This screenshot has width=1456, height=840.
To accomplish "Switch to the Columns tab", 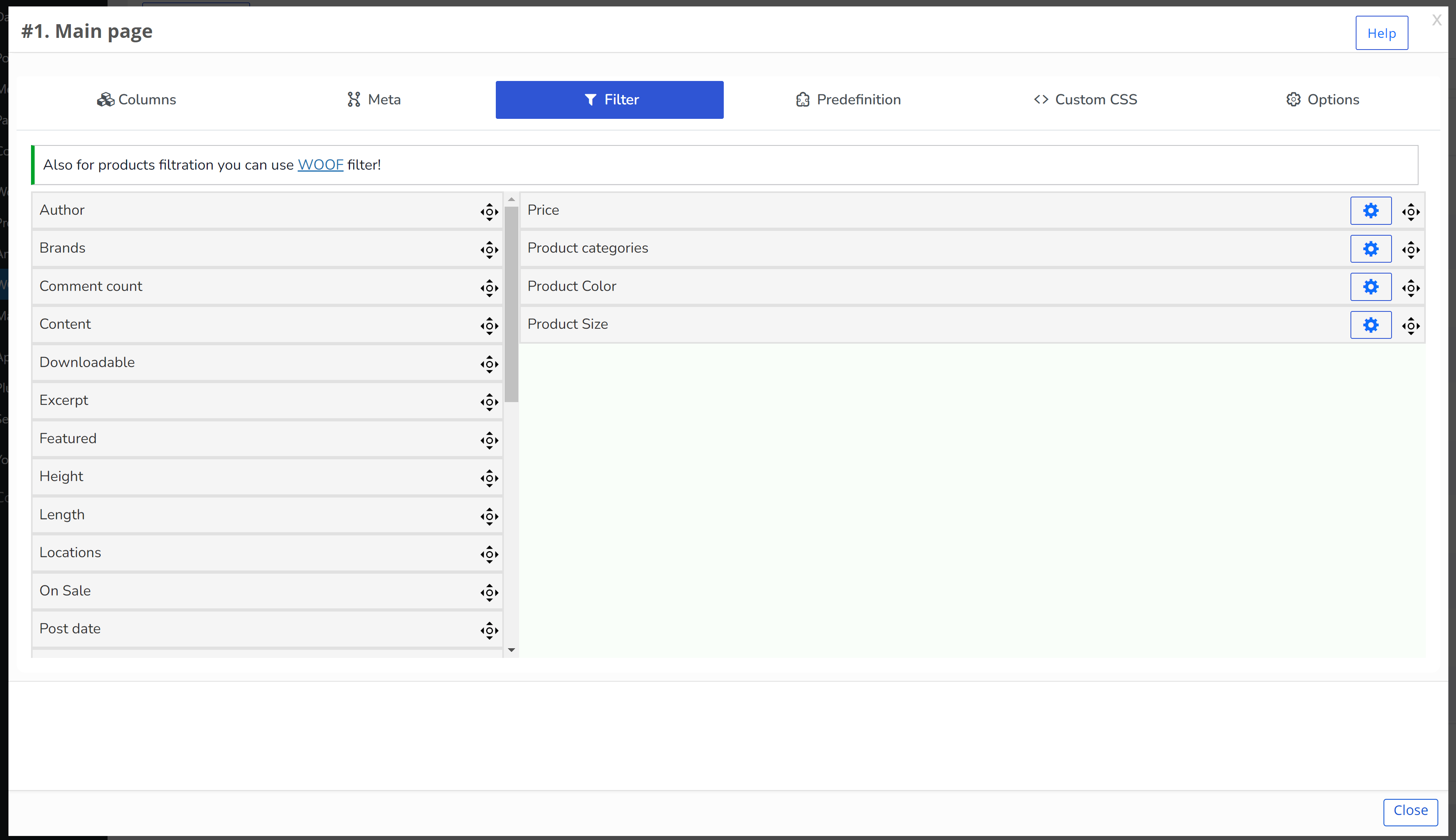I will pyautogui.click(x=136, y=99).
